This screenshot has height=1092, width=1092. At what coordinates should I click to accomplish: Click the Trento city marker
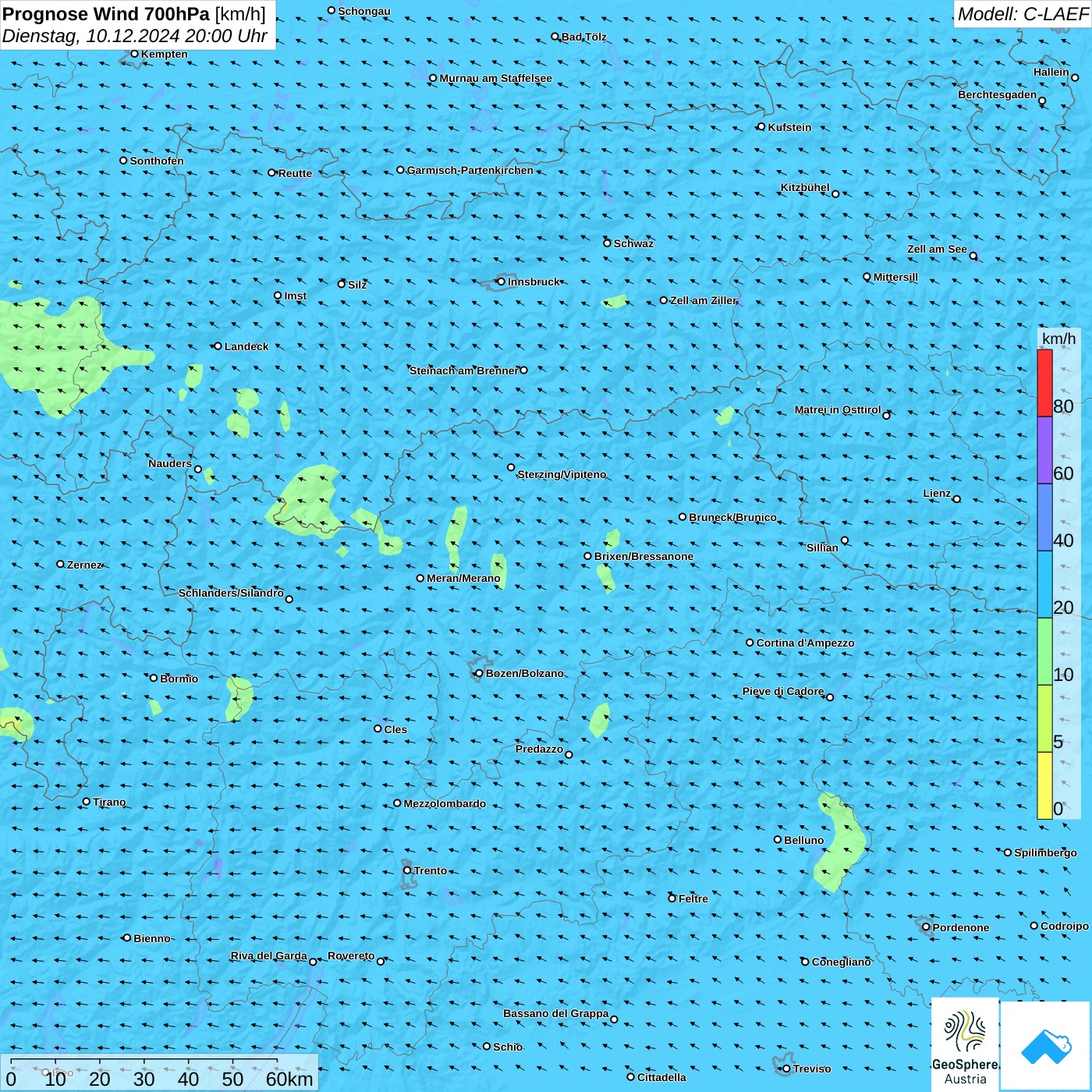[407, 870]
